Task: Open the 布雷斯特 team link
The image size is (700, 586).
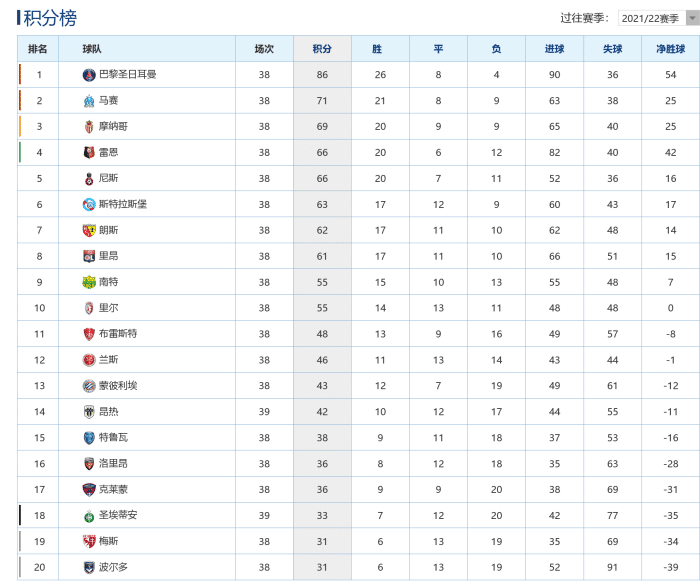Action: [x=118, y=334]
